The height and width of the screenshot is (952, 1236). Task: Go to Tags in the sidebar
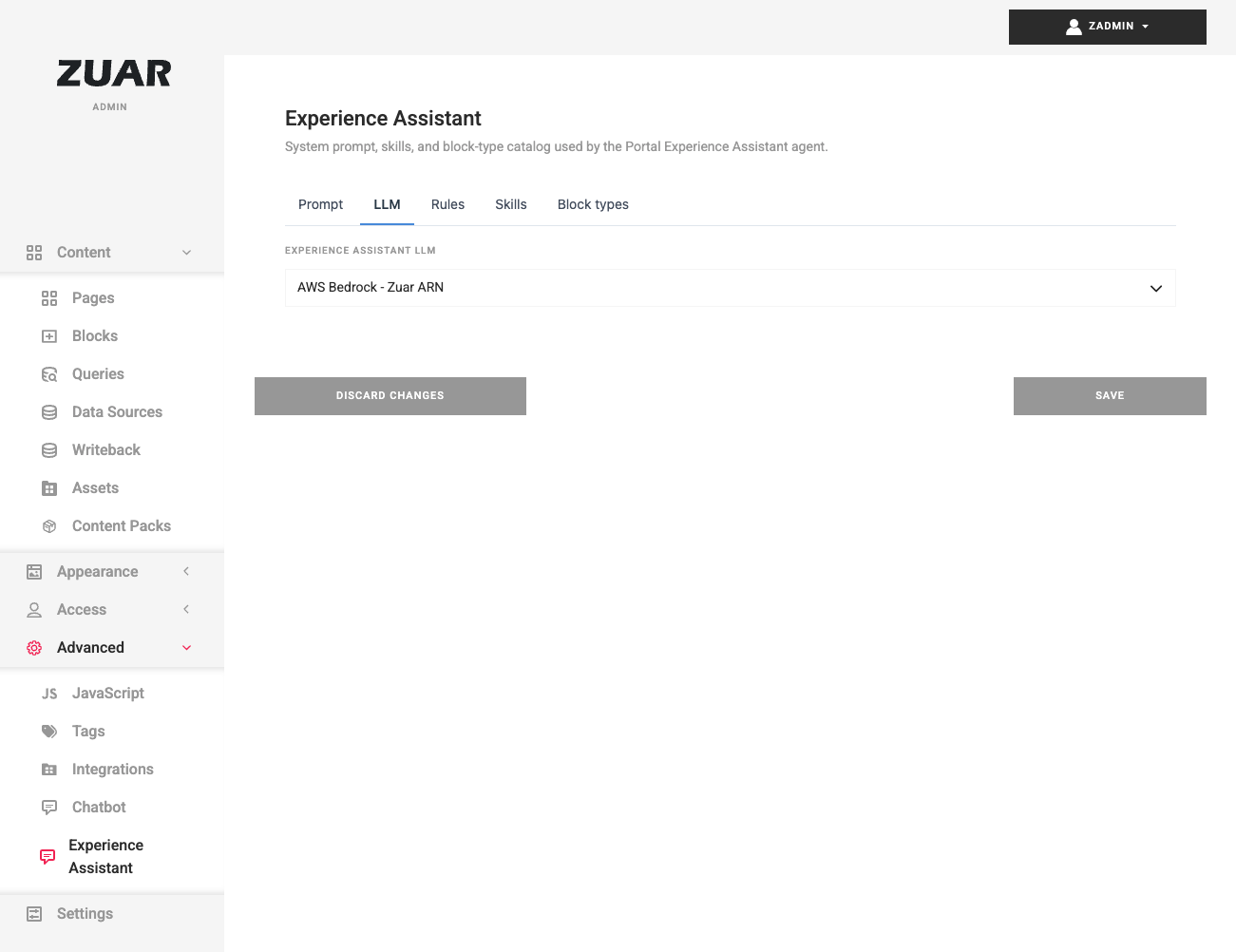point(88,732)
